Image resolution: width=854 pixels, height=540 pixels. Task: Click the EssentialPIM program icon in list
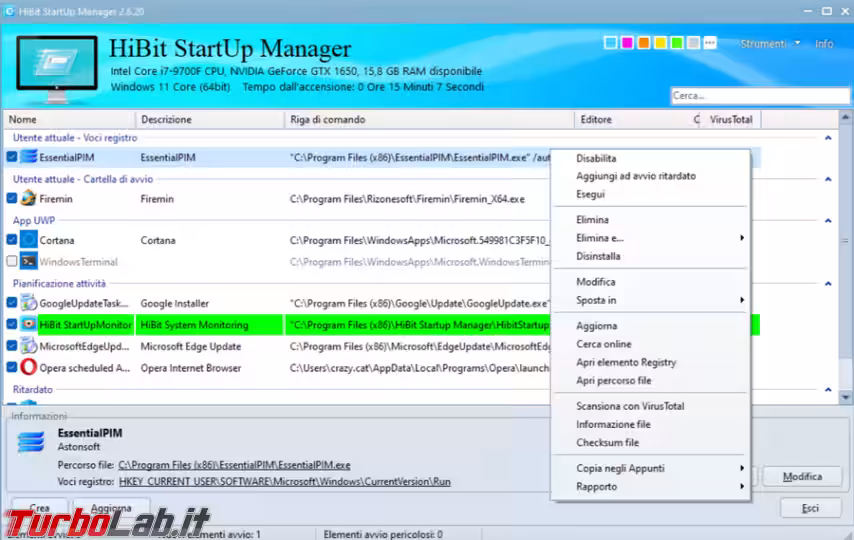pyautogui.click(x=29, y=157)
